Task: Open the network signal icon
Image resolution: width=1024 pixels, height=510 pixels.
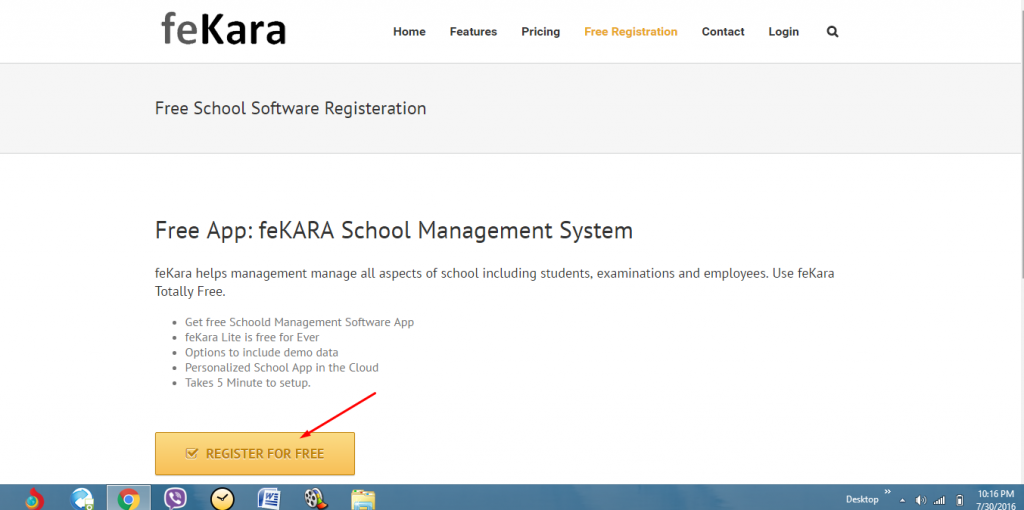Action: tap(940, 500)
